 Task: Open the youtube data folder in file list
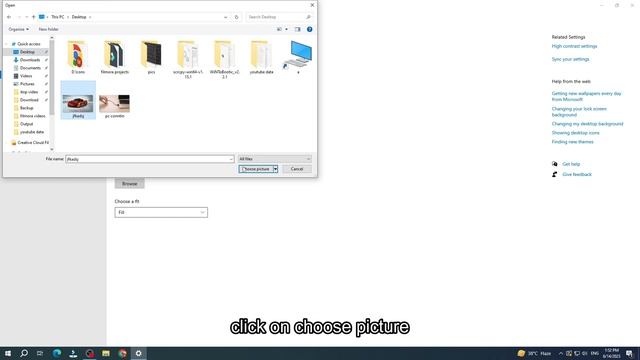(261, 57)
